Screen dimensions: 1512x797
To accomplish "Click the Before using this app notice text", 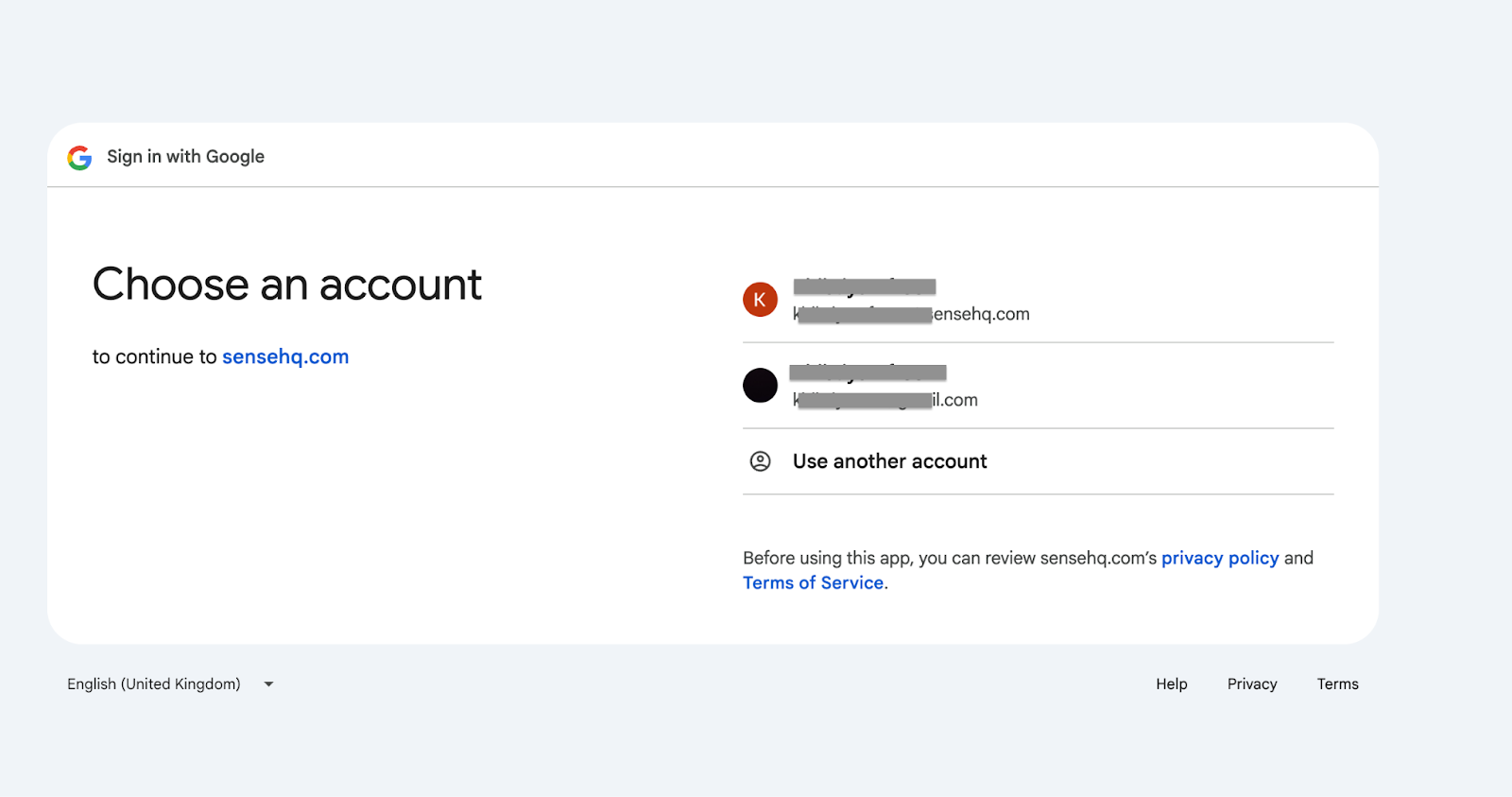I will [1028, 570].
